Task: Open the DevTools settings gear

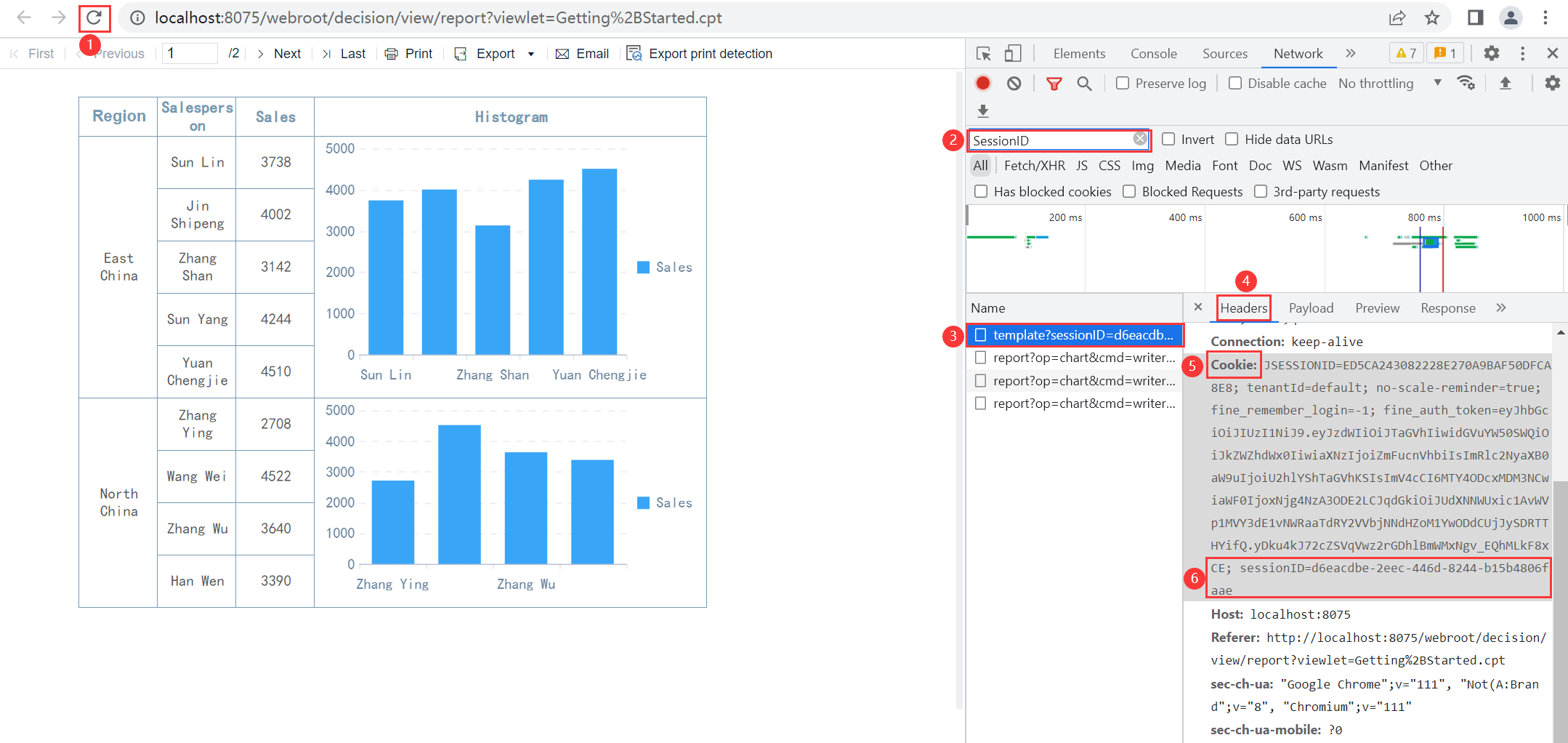Action: point(1491,53)
